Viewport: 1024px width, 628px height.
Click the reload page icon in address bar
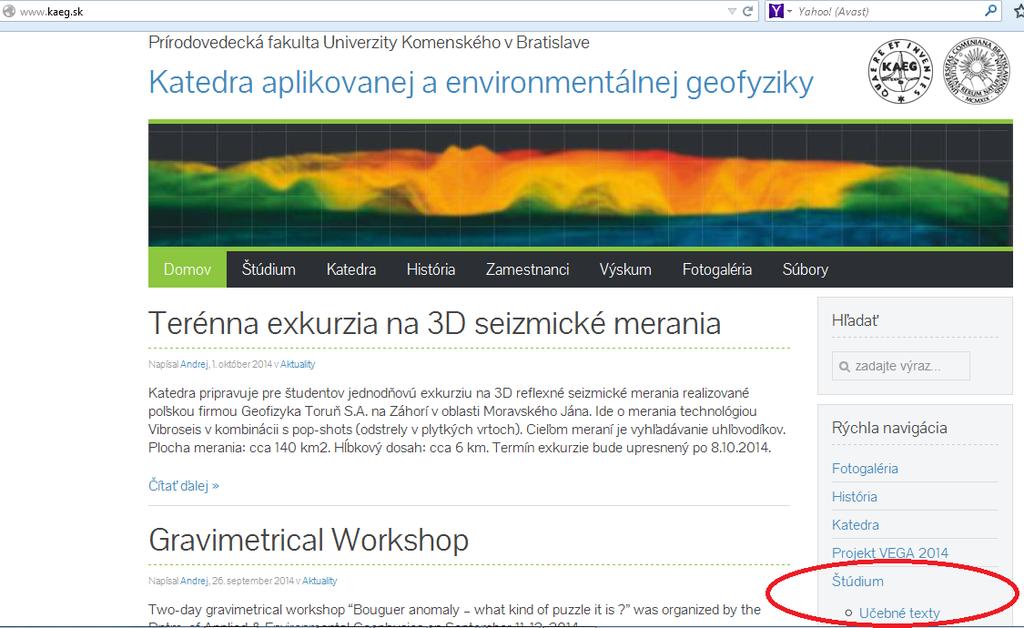748,11
